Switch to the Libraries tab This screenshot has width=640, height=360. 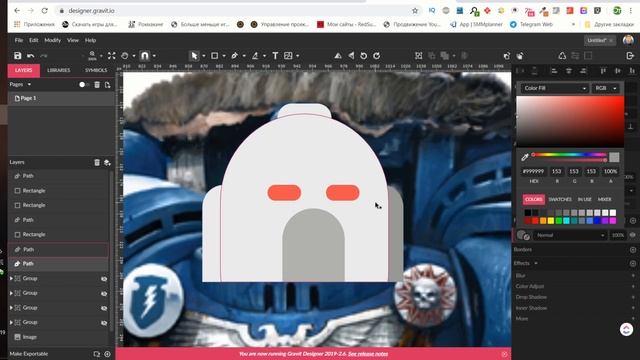[58, 70]
